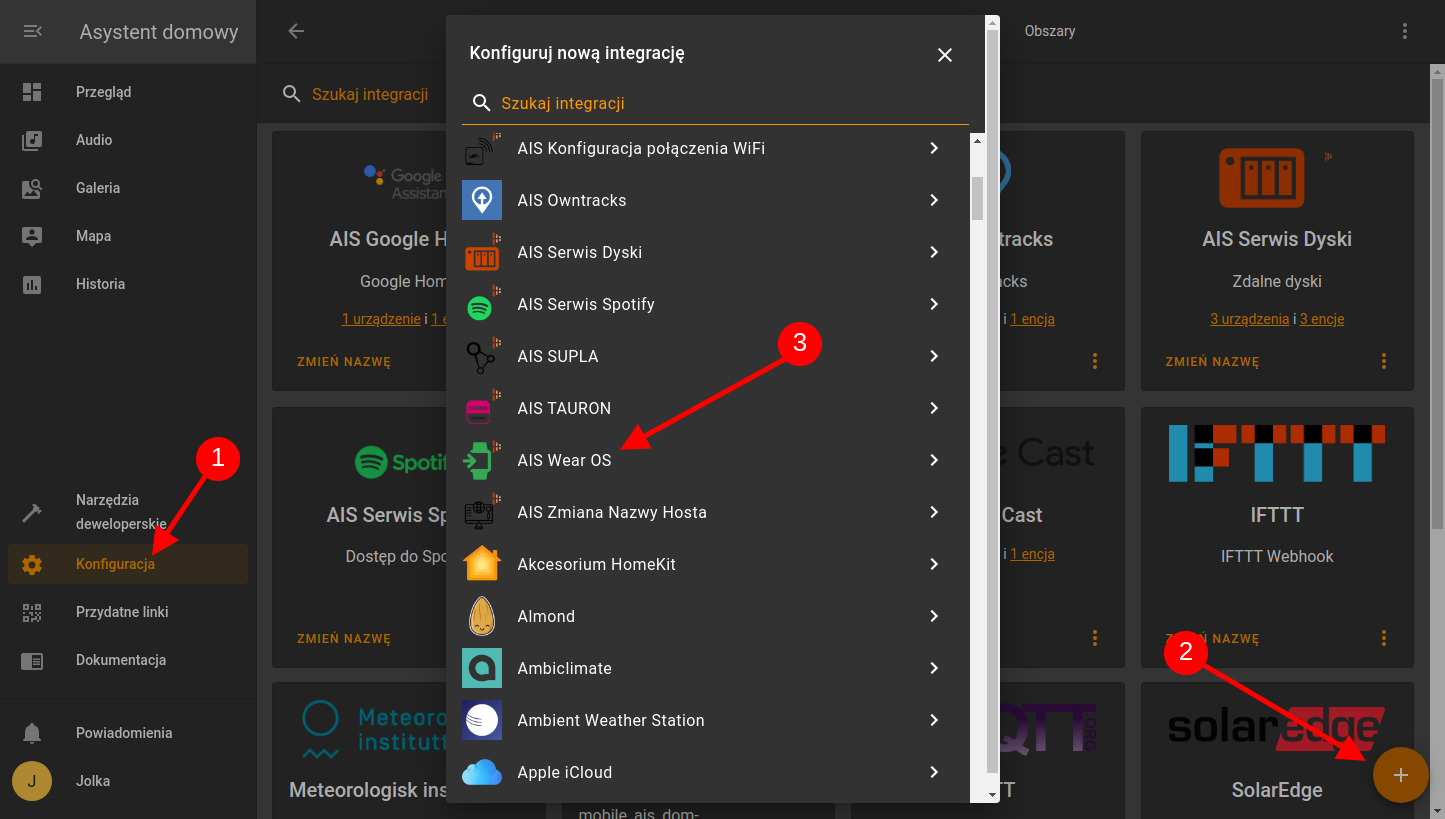The image size is (1445, 819).
Task: Expand the AIS Owntracks chevron
Action: click(x=934, y=200)
